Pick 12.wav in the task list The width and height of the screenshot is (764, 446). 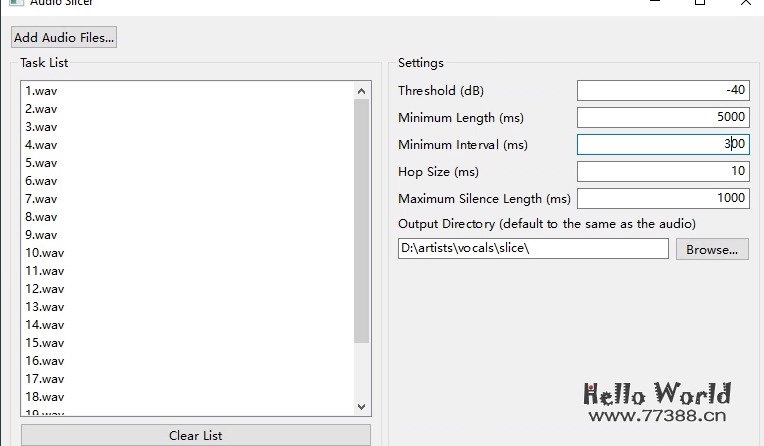pos(45,289)
